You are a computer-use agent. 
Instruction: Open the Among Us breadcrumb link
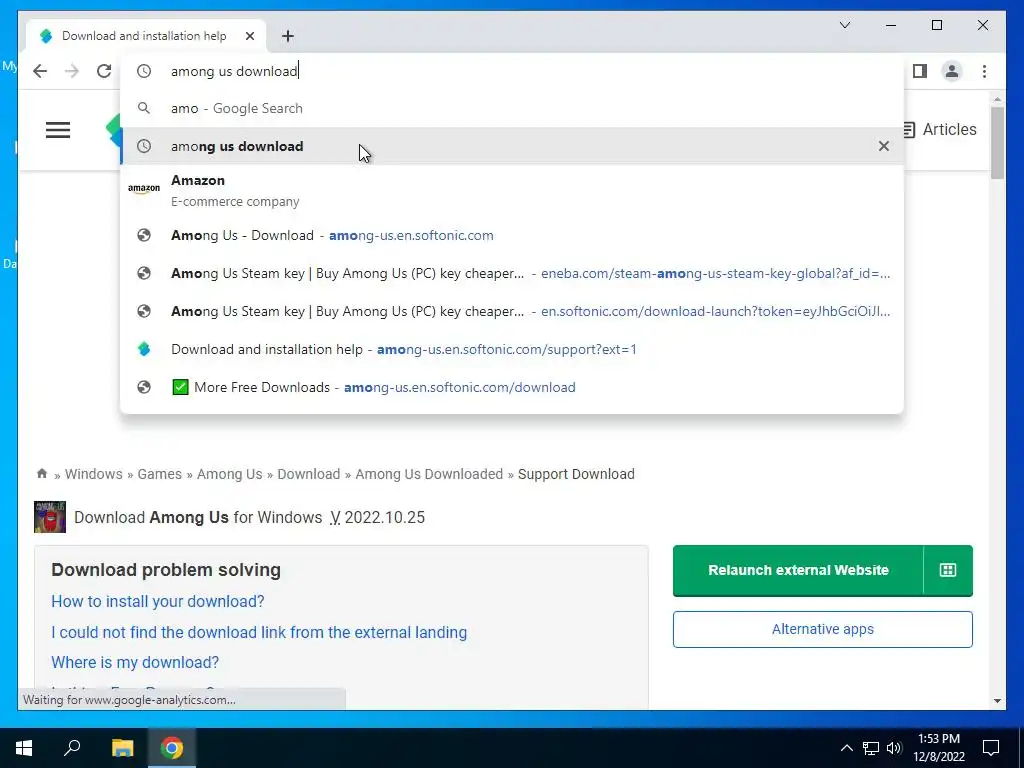click(x=229, y=474)
